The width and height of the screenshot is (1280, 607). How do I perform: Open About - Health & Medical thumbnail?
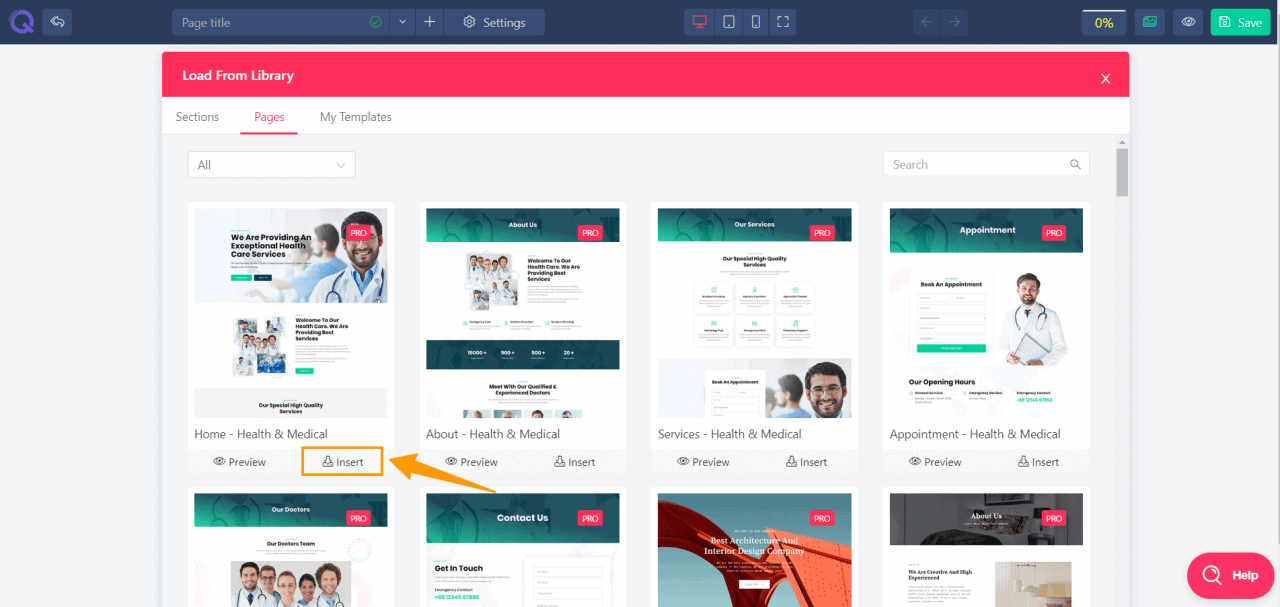coord(523,313)
